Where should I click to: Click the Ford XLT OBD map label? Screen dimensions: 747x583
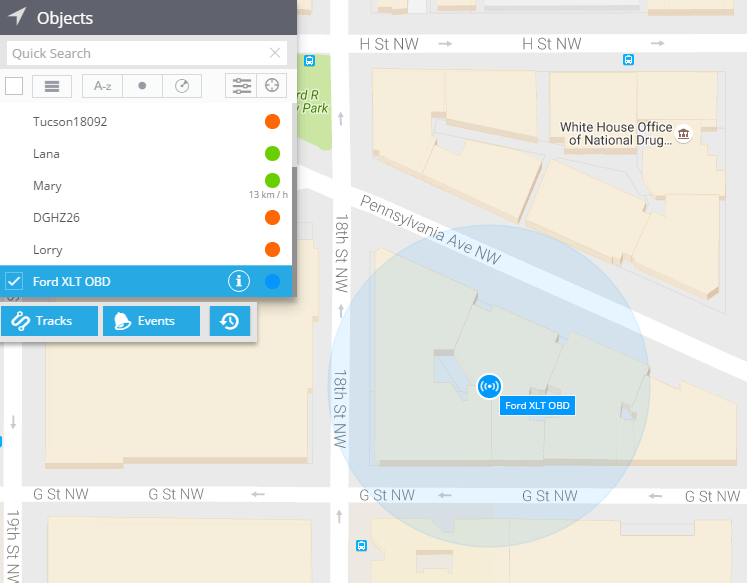click(x=537, y=406)
